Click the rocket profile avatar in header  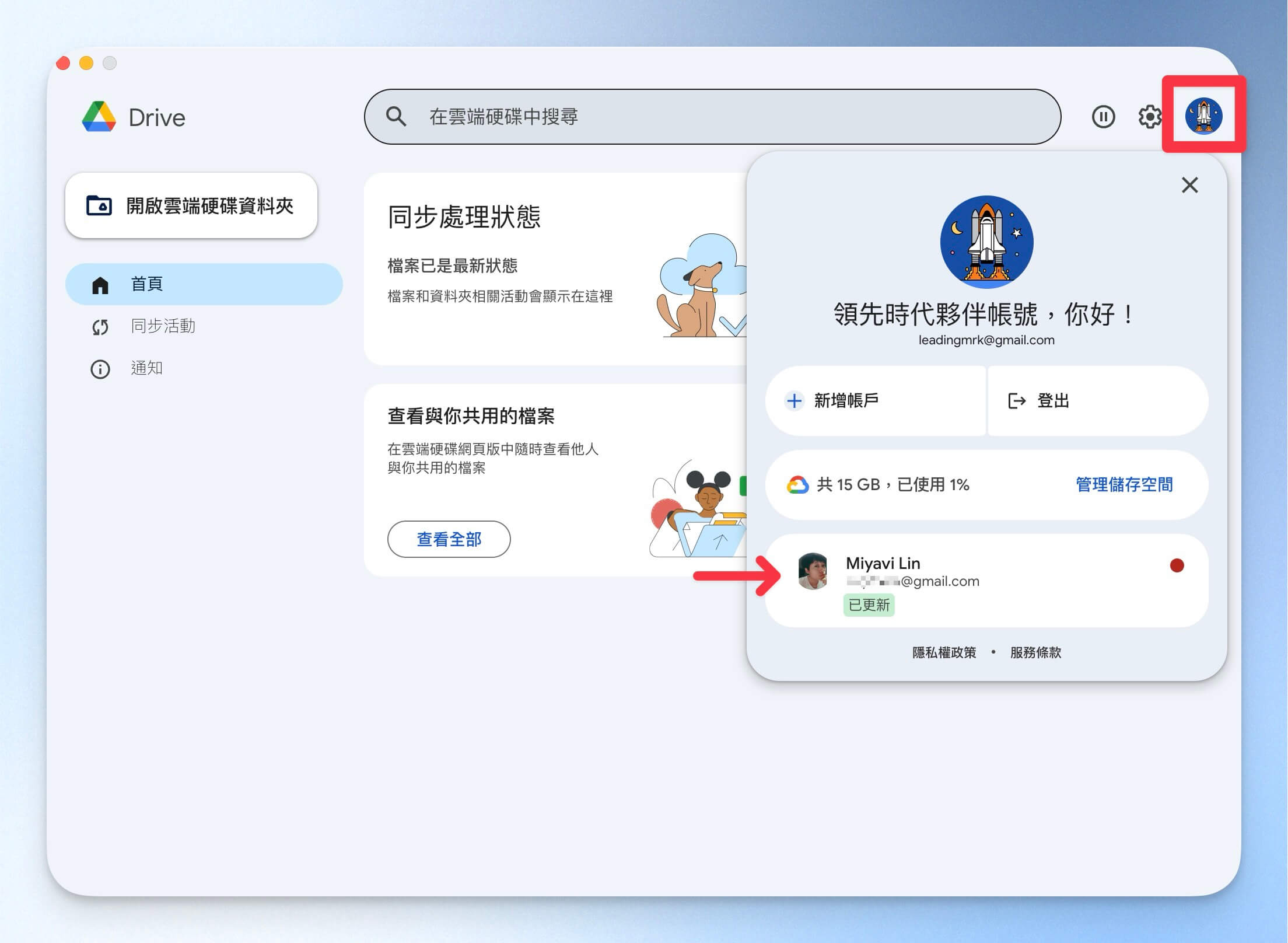[1203, 116]
